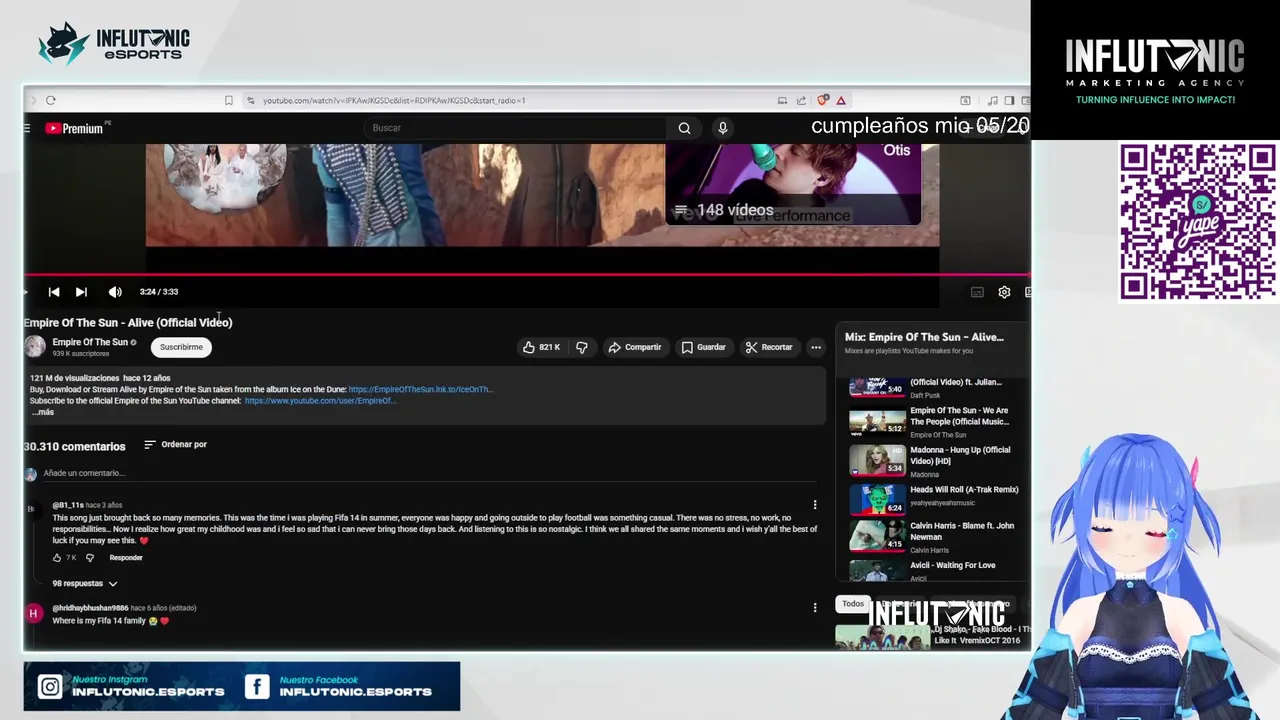Toggle subtitles button in the player
This screenshot has width=1280, height=720.
point(977,292)
